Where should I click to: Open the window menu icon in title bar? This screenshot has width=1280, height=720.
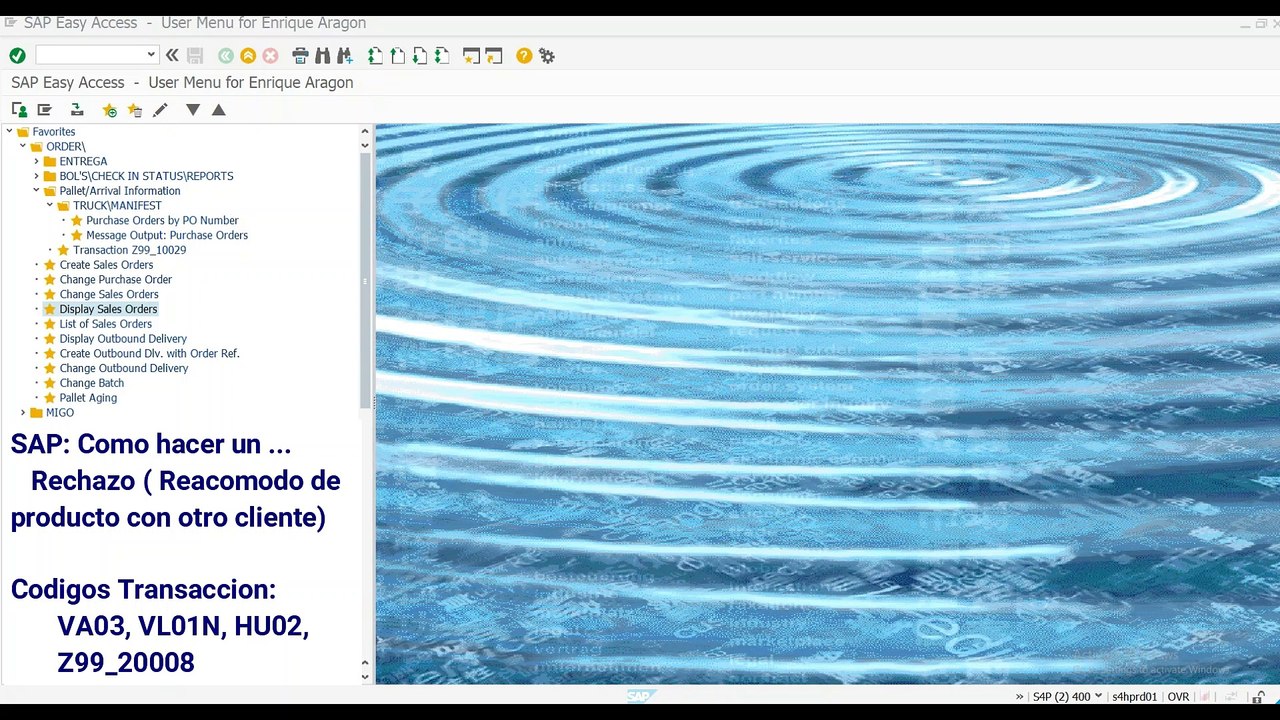point(11,22)
